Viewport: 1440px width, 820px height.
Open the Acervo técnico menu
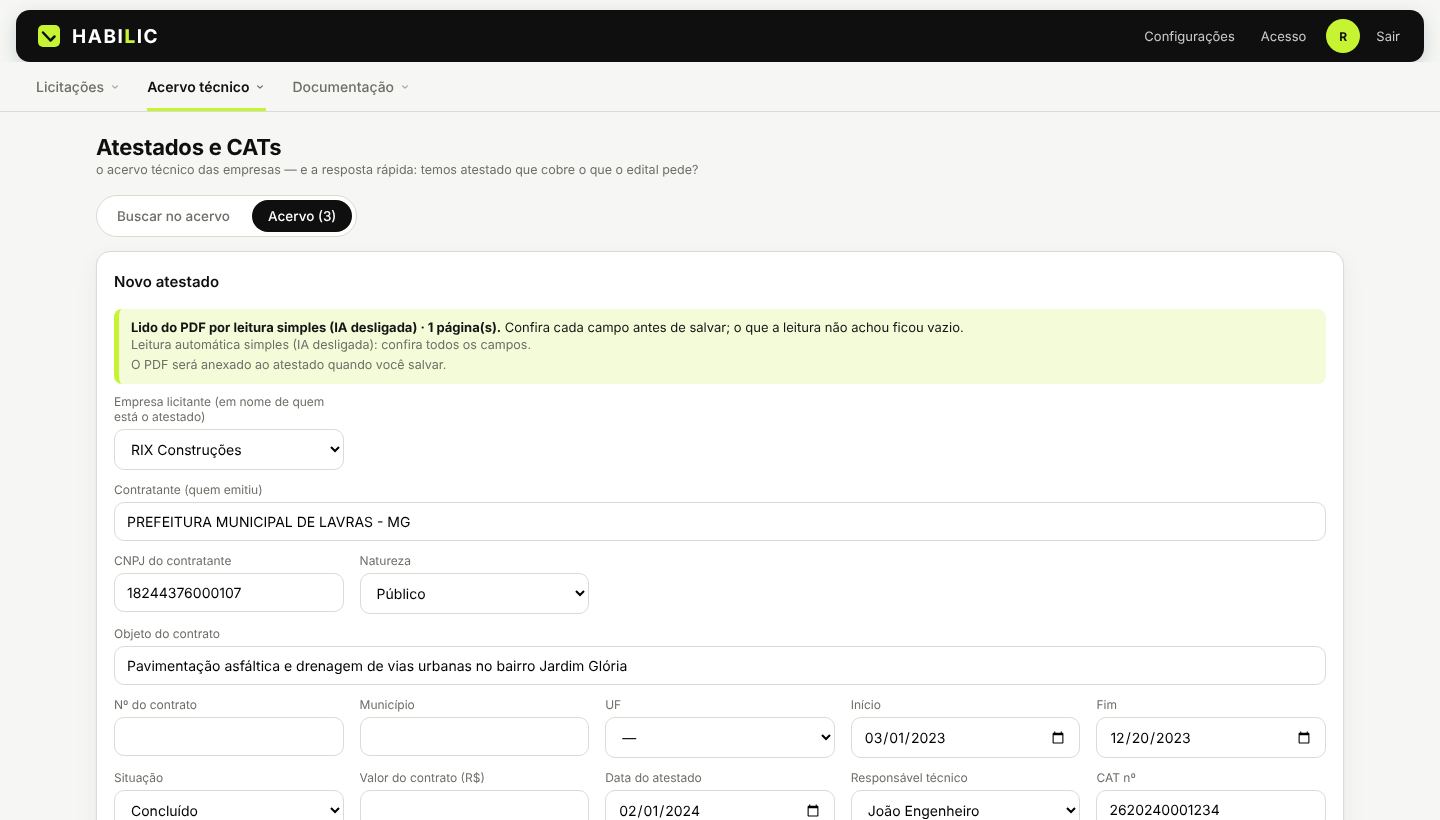point(206,87)
